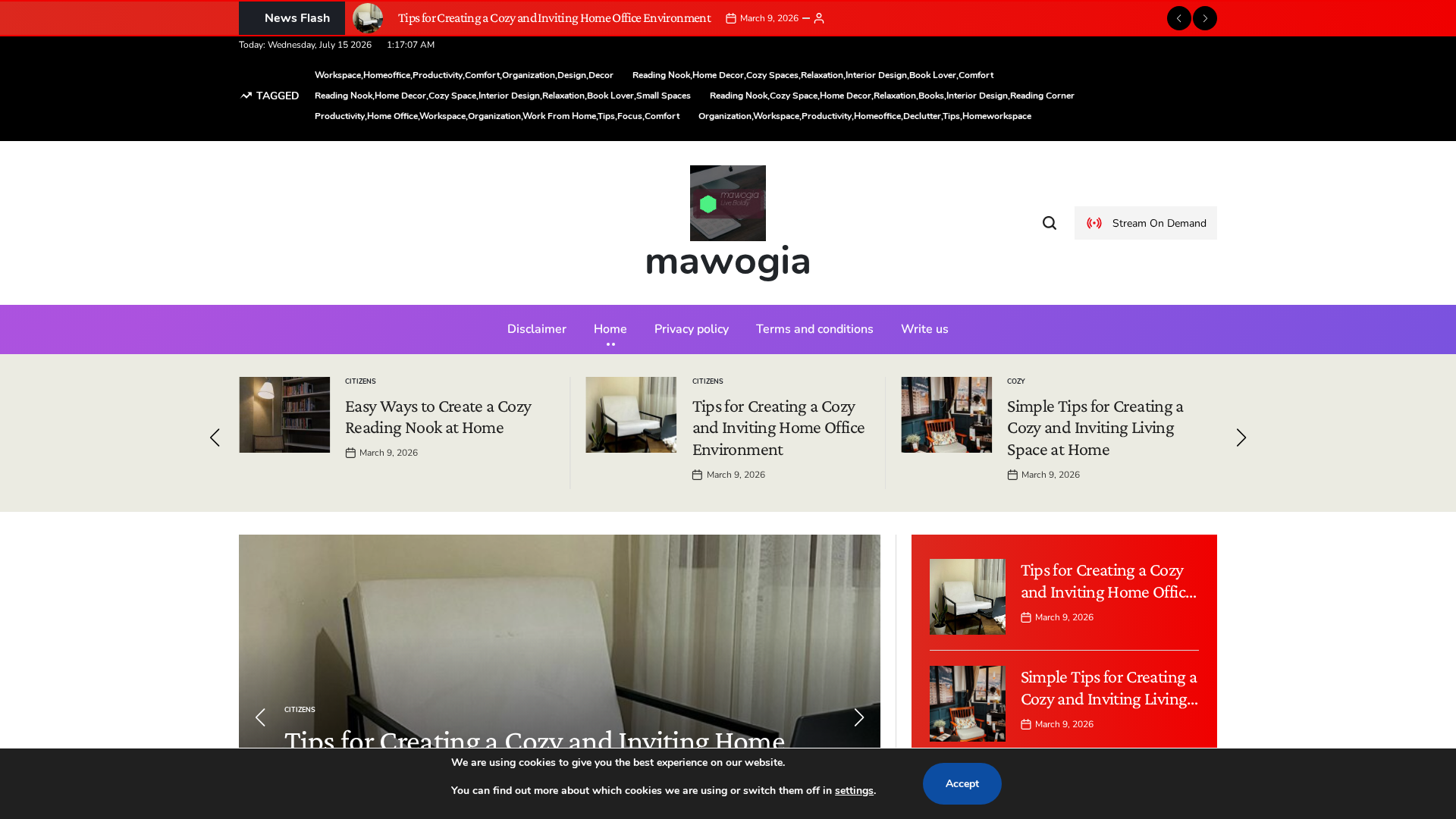This screenshot has width=1456, height=819.
Task: Open carousel article 'Tips for Creating a Cozy and Inviting Home Office Environment'
Action: point(778,428)
